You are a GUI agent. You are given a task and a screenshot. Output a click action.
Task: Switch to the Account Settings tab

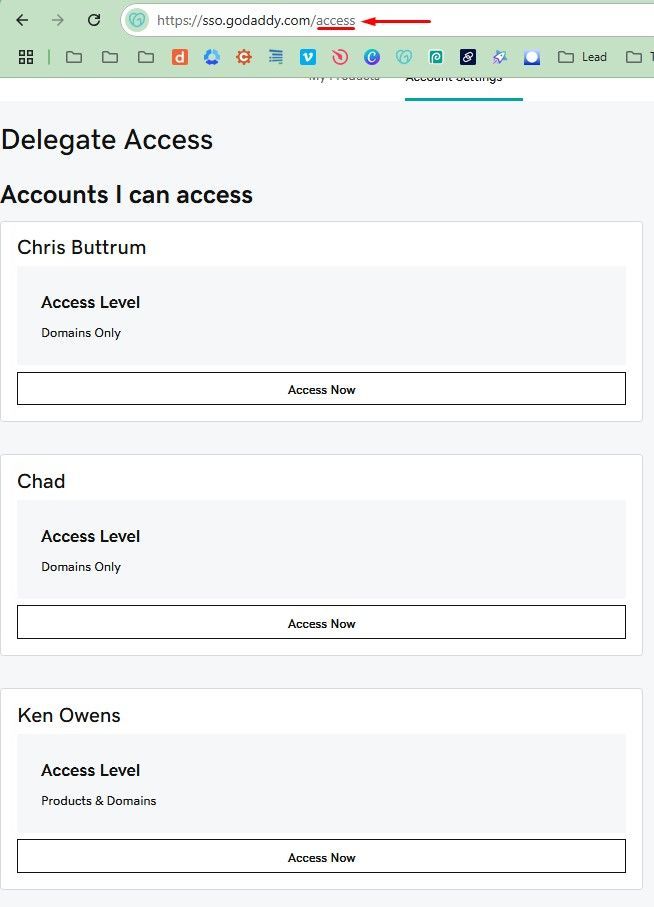click(454, 79)
